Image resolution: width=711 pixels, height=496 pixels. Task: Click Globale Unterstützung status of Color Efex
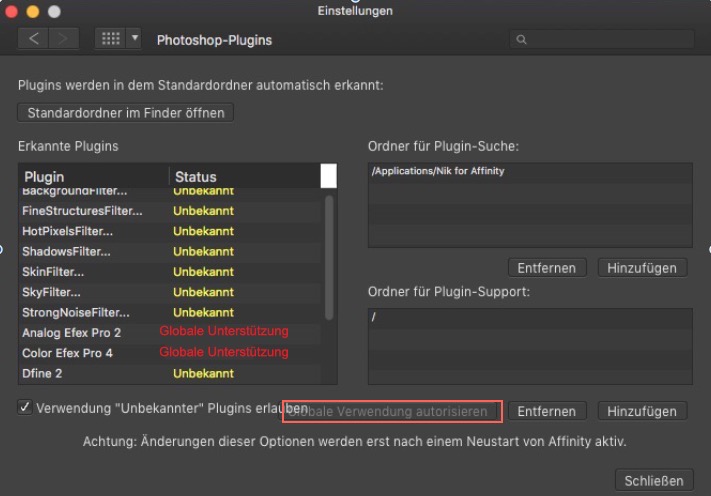tap(224, 352)
